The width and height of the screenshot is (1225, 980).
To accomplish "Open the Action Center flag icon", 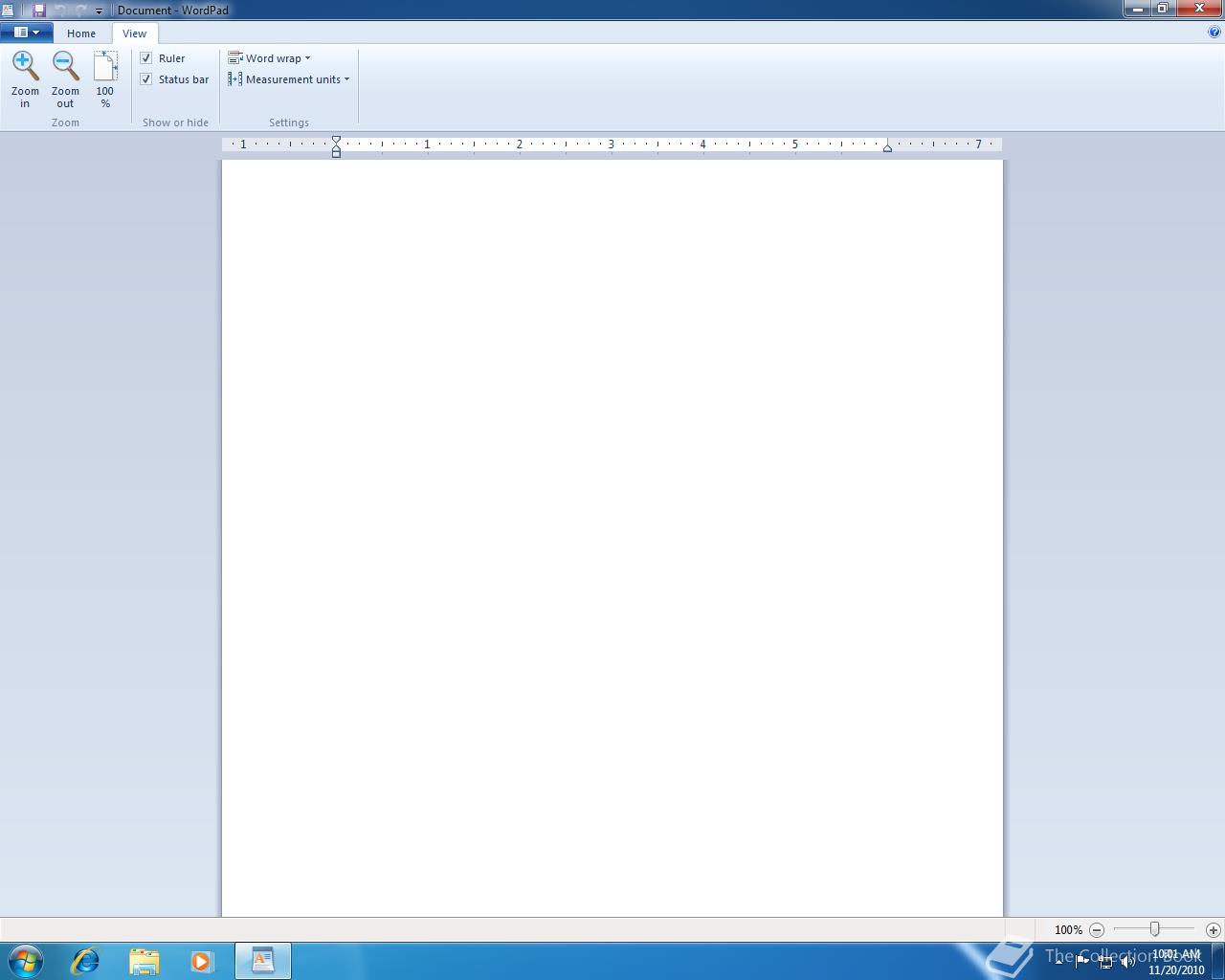I will 1082,961.
